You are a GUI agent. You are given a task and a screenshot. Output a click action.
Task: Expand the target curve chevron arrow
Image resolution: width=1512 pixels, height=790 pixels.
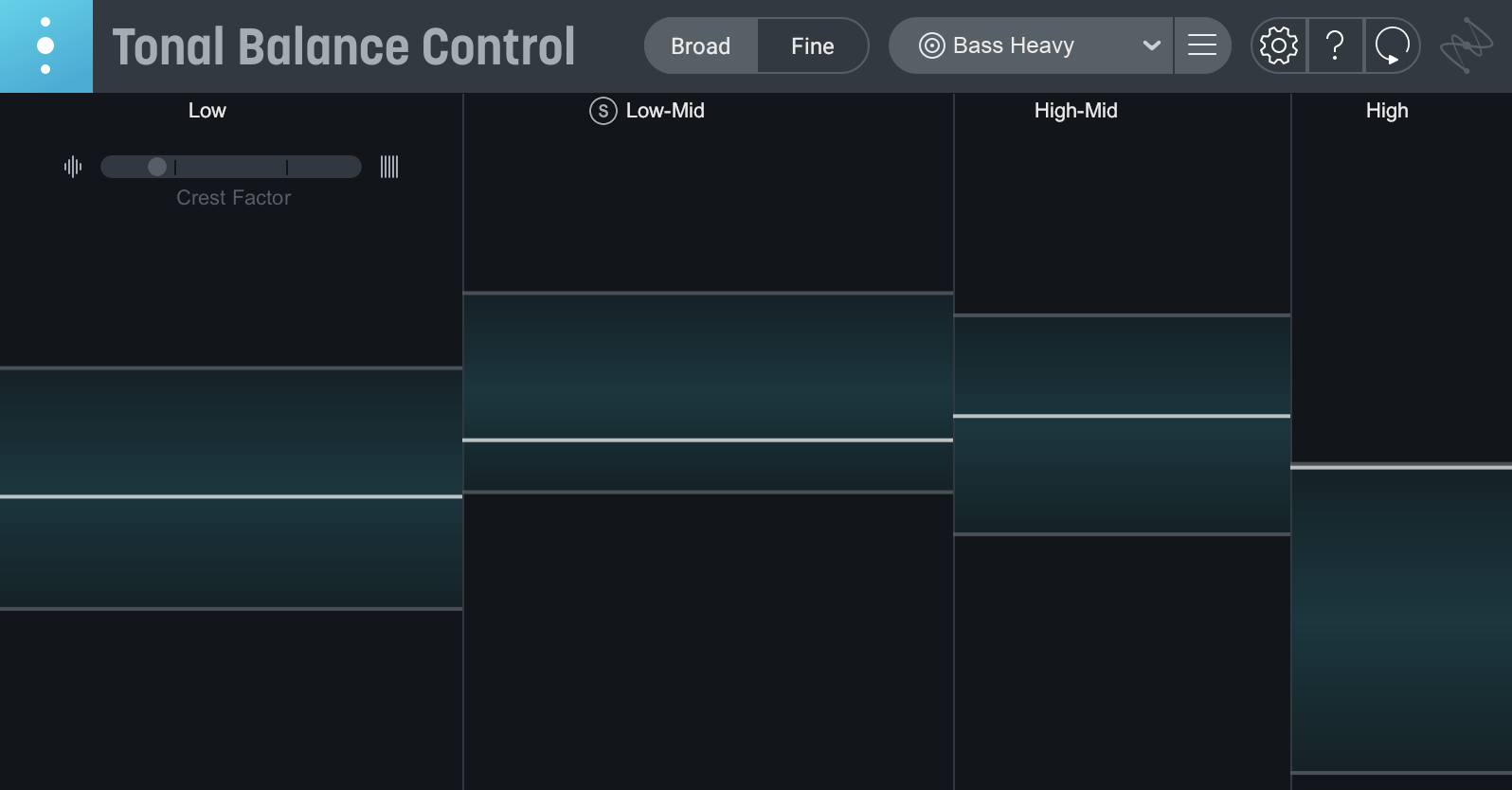pyautogui.click(x=1151, y=45)
